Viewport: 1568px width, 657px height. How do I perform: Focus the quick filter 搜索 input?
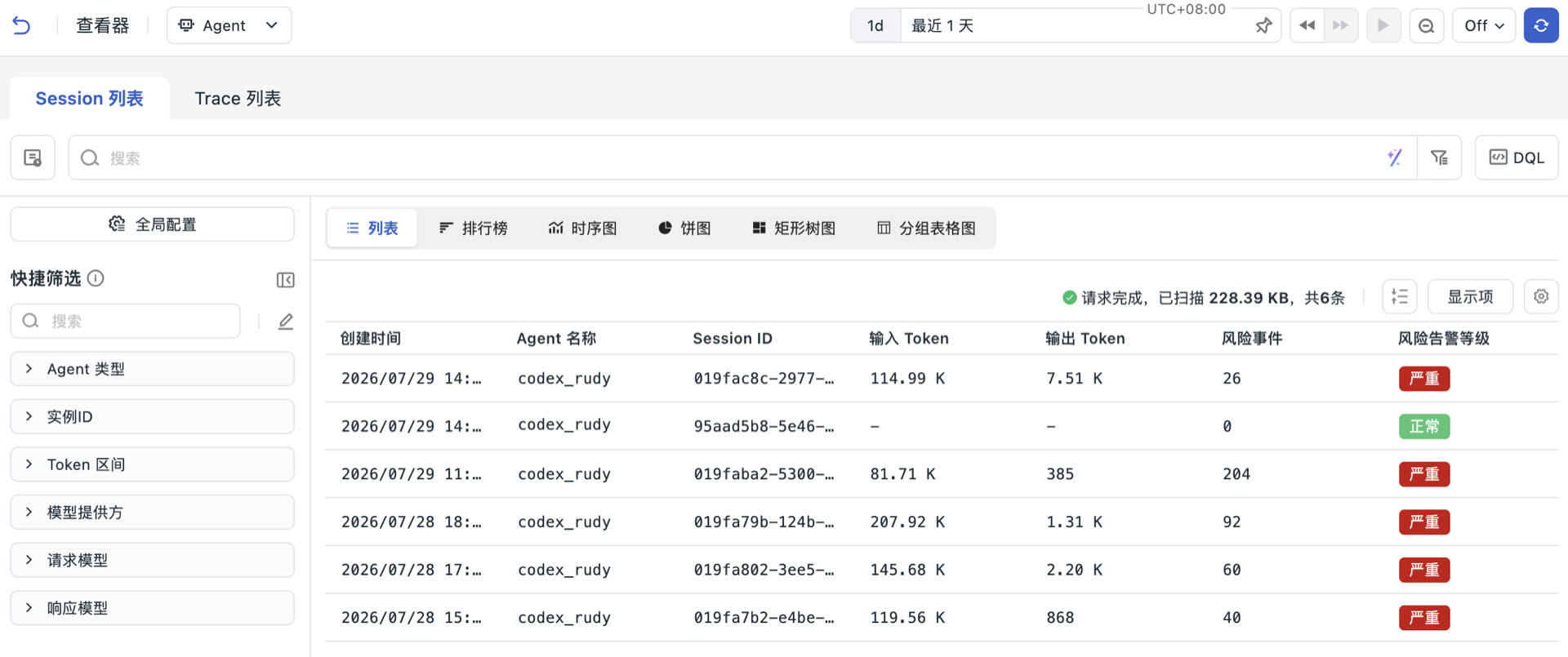(126, 321)
